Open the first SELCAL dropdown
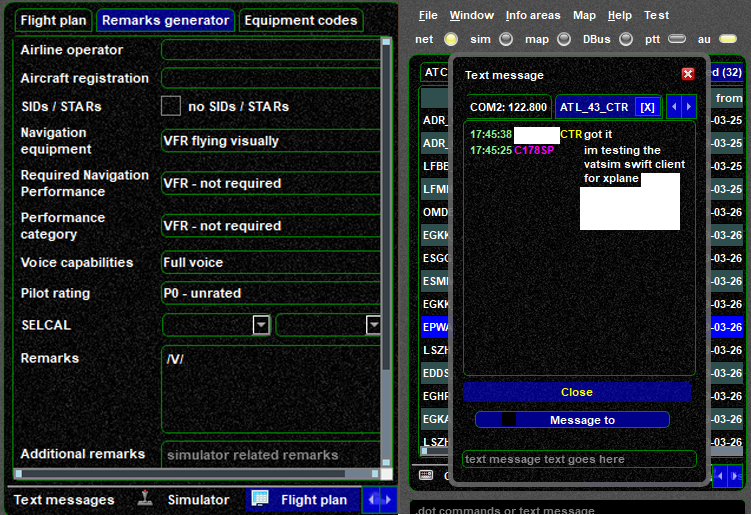 click(x=261, y=325)
